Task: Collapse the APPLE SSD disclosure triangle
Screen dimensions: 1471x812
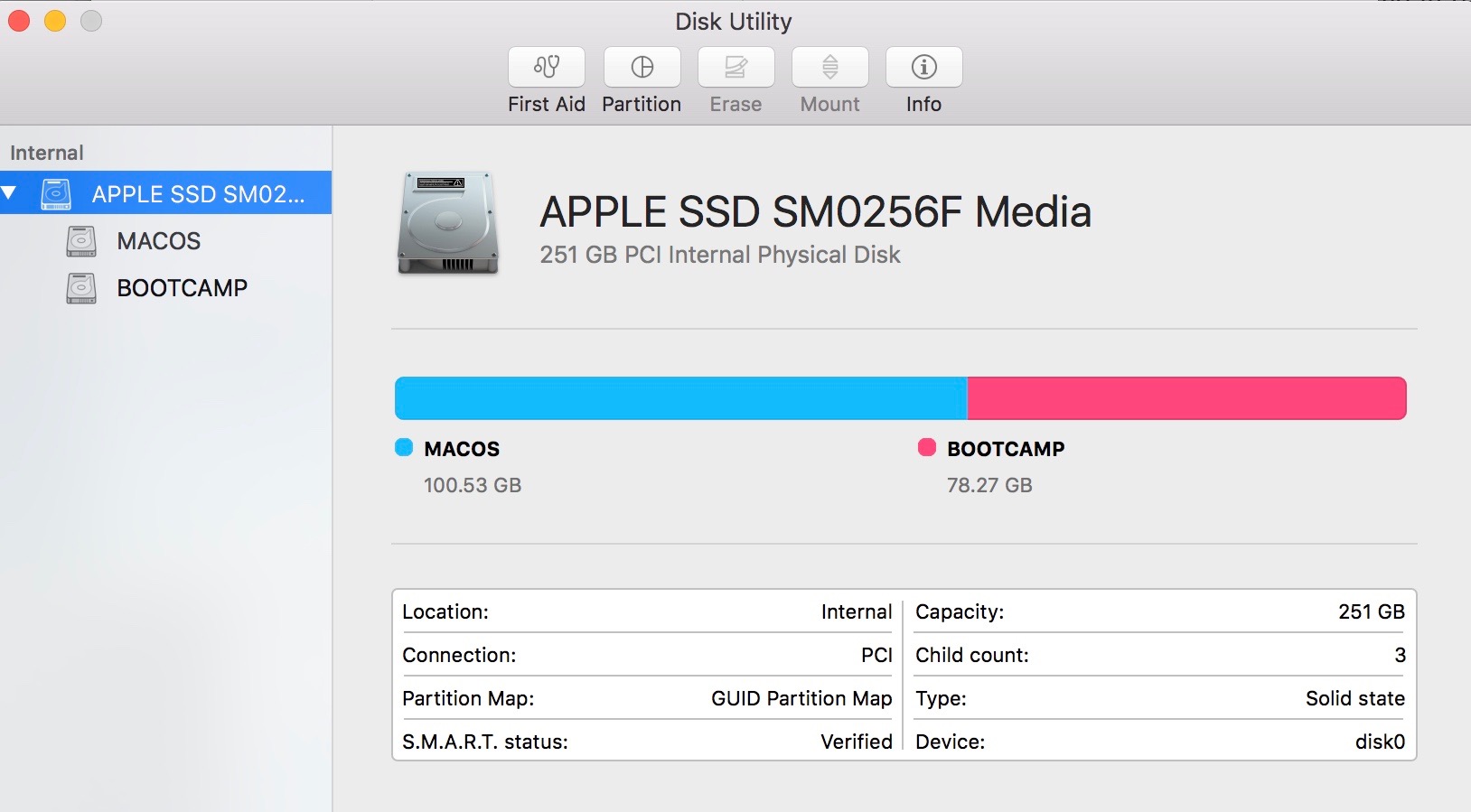Action: (x=10, y=192)
